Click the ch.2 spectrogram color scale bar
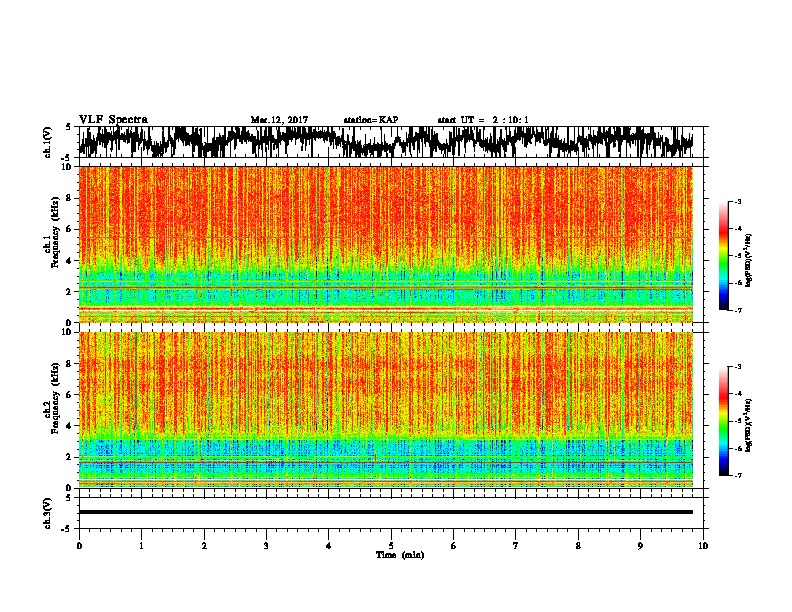The image size is (792, 612). point(723,421)
